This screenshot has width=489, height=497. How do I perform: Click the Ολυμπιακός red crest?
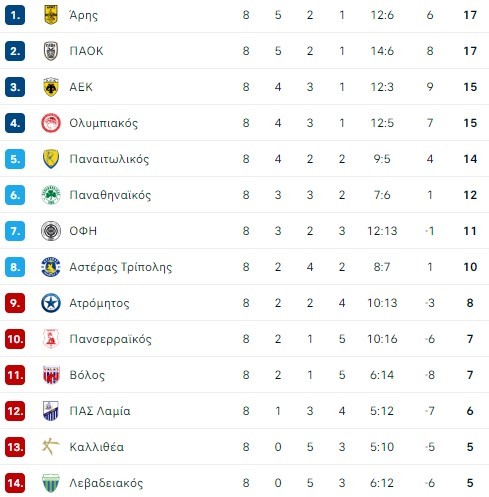tap(51, 123)
